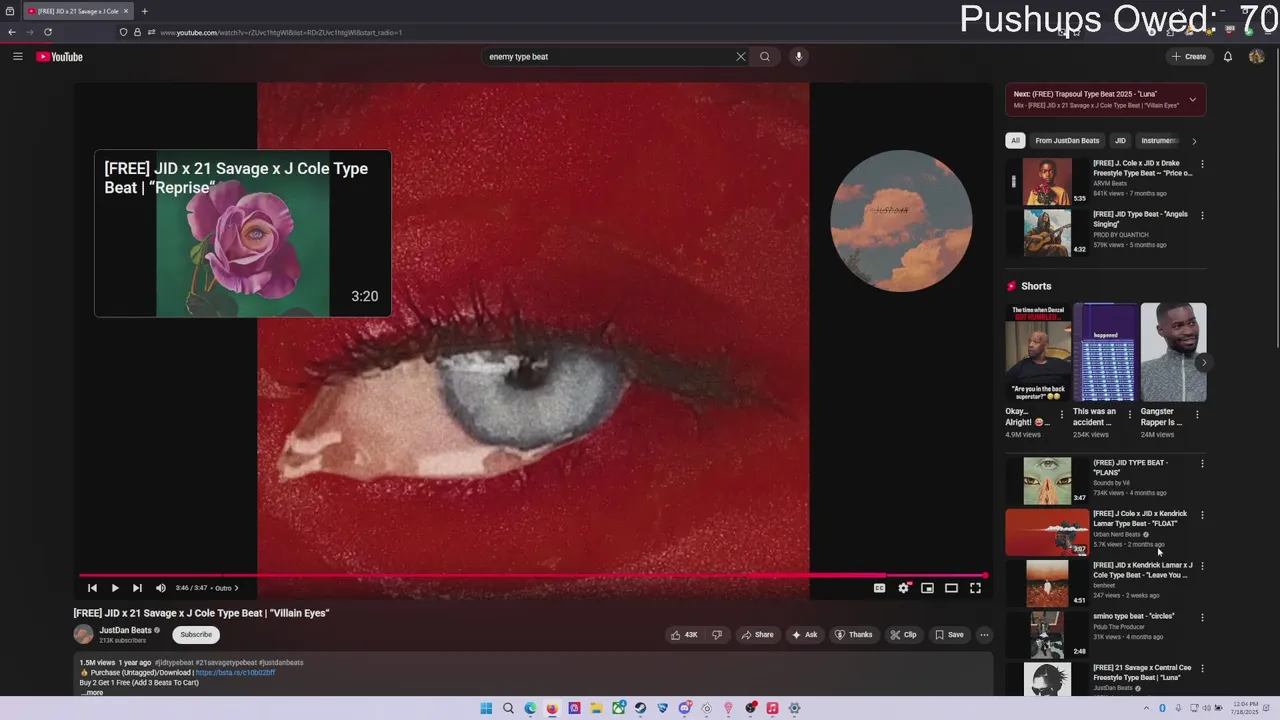Open the more actions ellipsis menu
Screen dimensions: 1280x720
(x=984, y=634)
